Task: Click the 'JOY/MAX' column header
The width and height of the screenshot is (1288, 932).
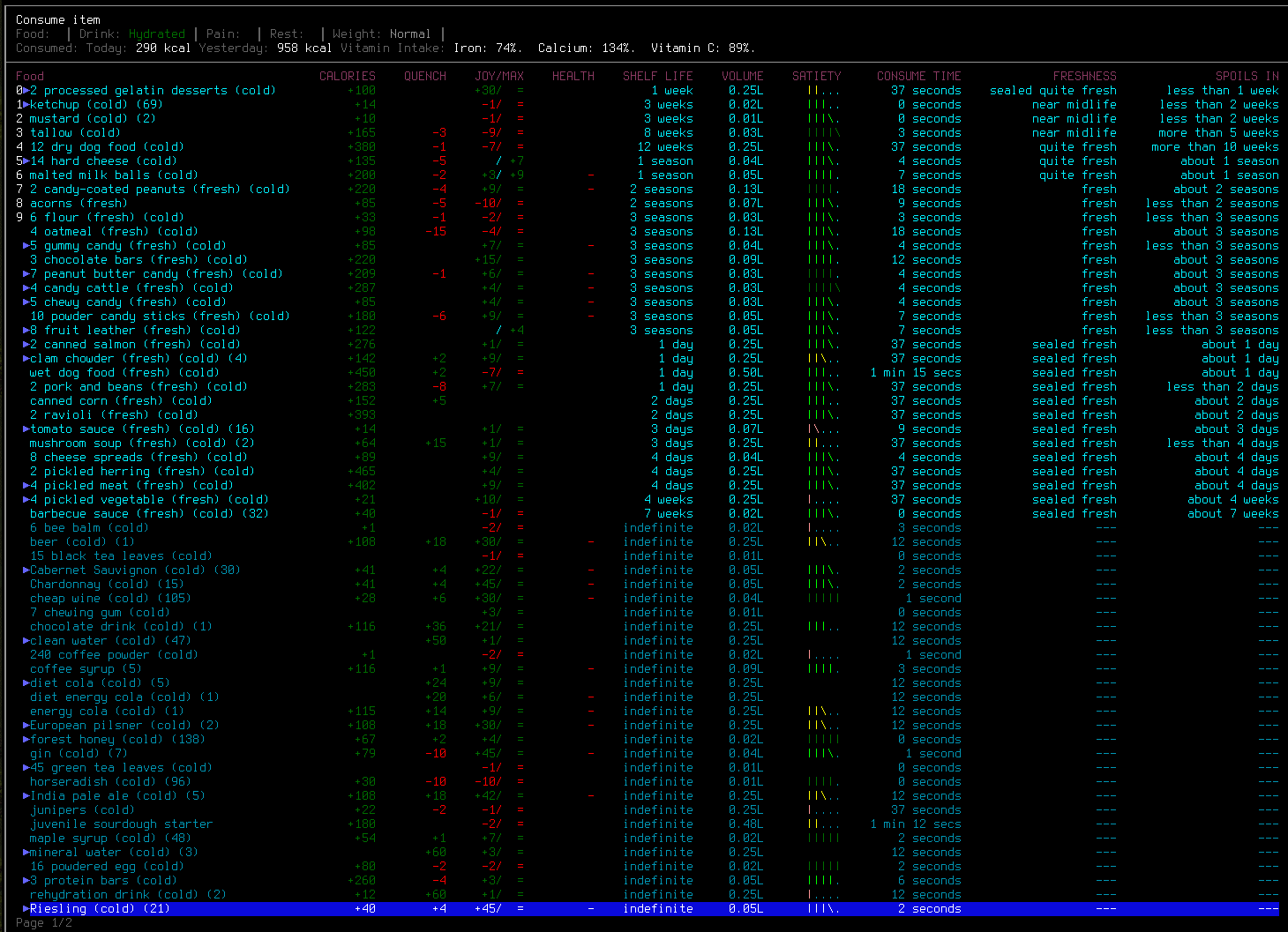Action: tap(499, 77)
